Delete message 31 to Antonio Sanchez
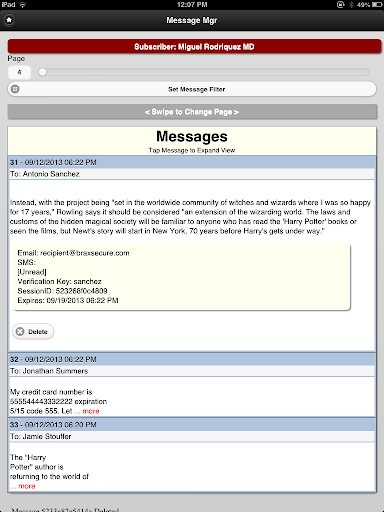 click(33, 331)
